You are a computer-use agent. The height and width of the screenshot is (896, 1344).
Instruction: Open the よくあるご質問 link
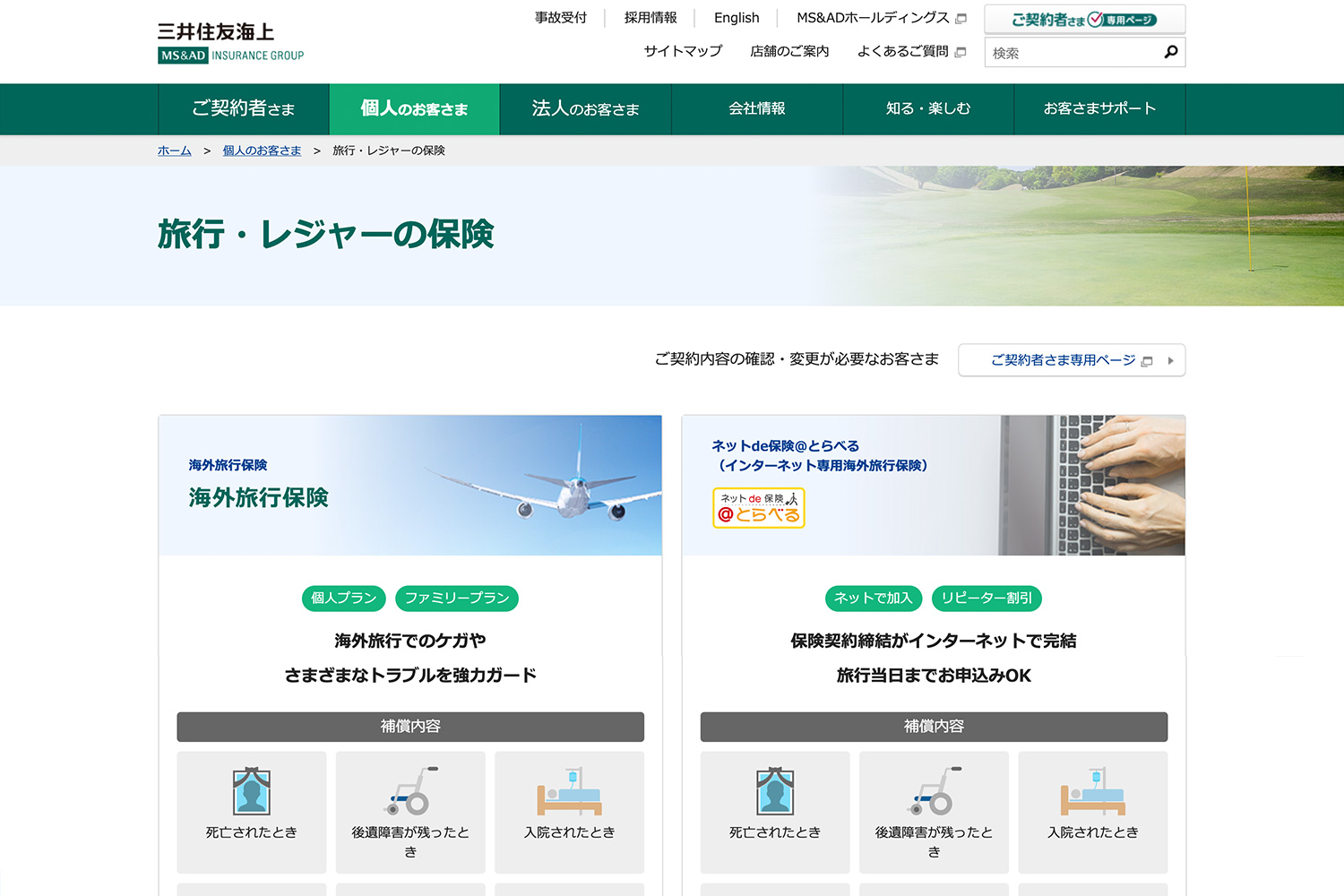click(902, 51)
